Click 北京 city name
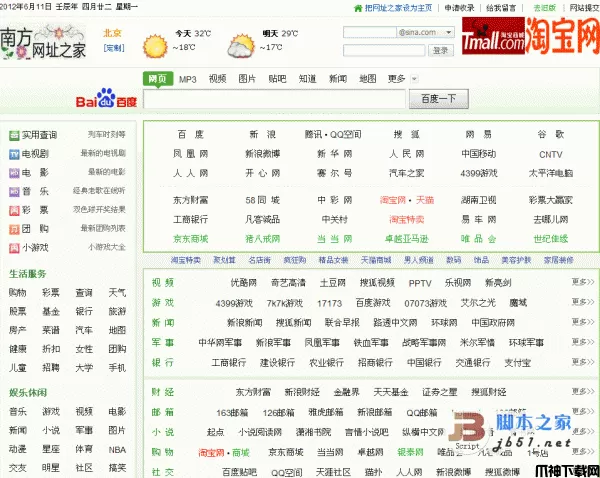600x478 pixels. coord(112,33)
